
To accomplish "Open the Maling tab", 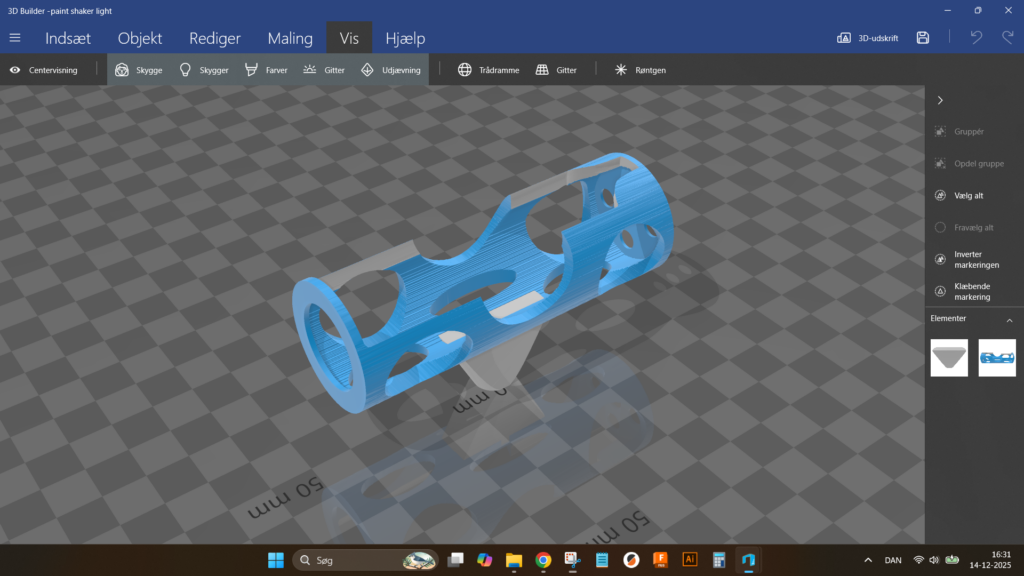I will (290, 38).
